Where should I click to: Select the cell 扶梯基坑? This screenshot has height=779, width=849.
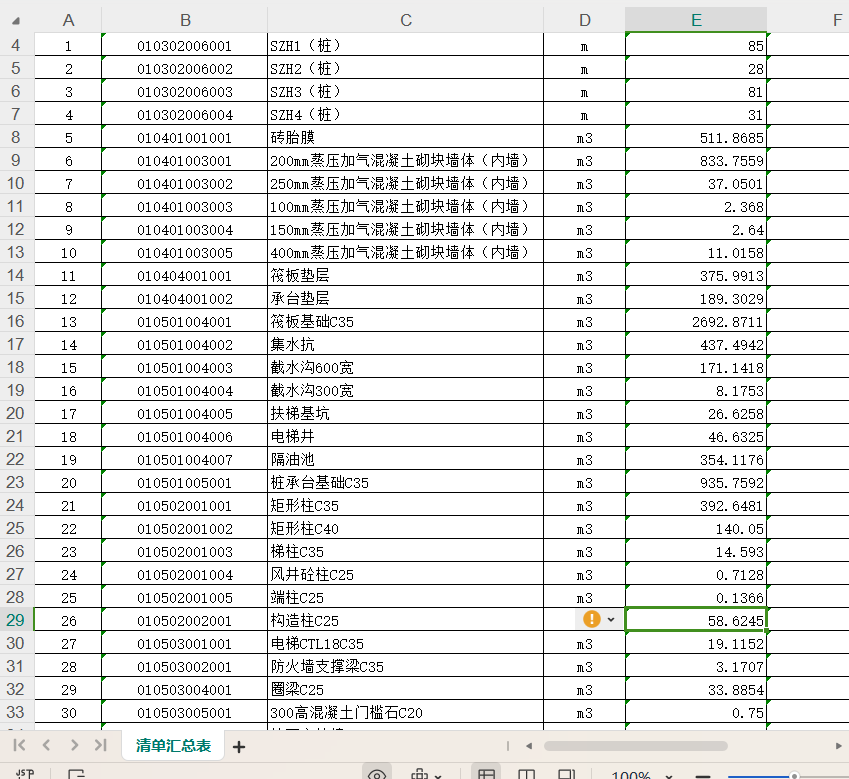pyautogui.click(x=406, y=413)
